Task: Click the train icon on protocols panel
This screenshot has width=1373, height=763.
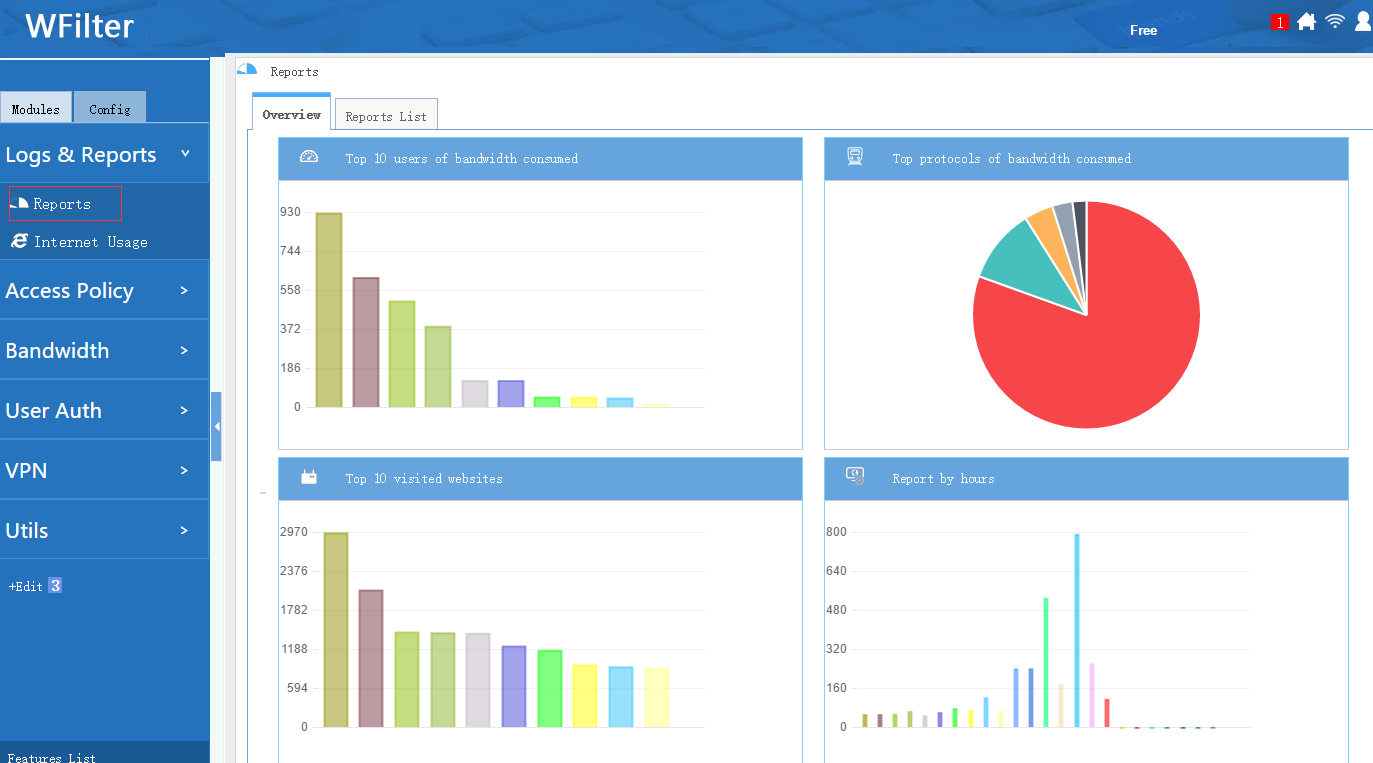Action: pyautogui.click(x=855, y=156)
